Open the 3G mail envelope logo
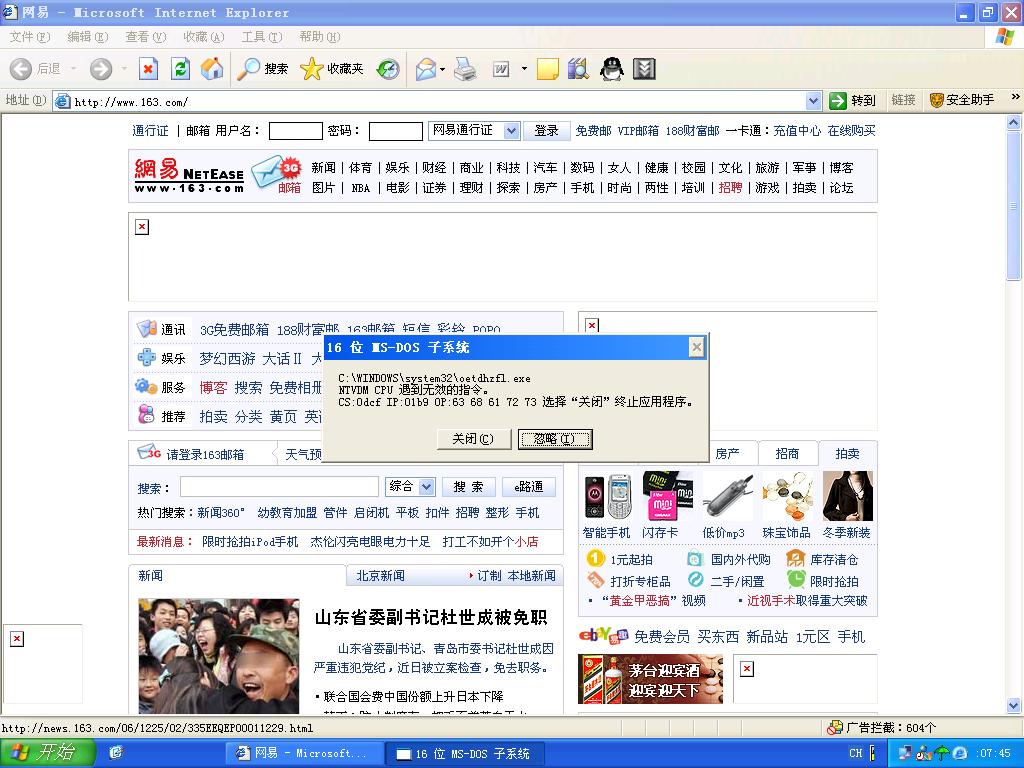The width and height of the screenshot is (1024, 768). point(276,173)
